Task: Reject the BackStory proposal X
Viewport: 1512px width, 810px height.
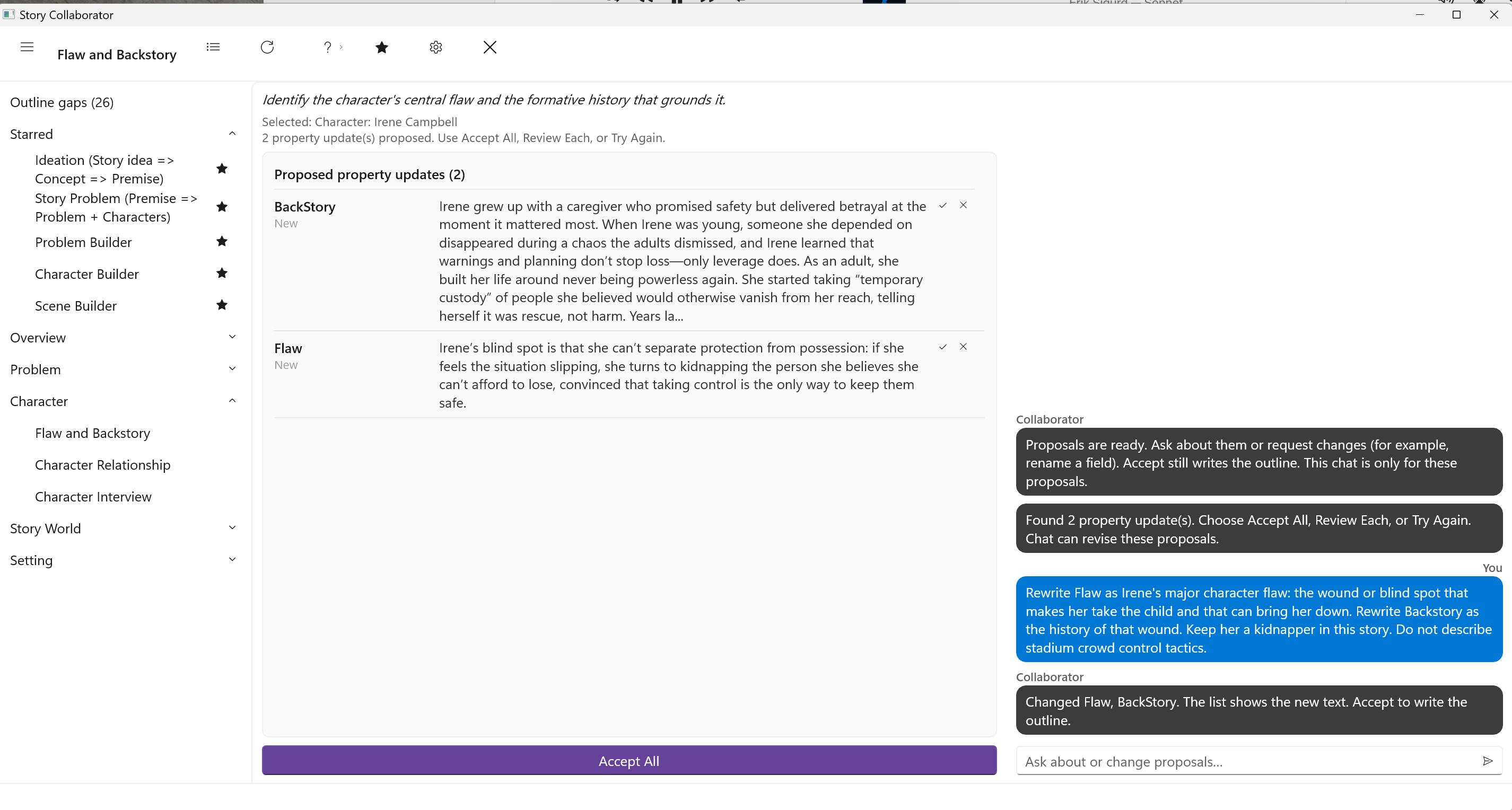Action: tap(963, 205)
